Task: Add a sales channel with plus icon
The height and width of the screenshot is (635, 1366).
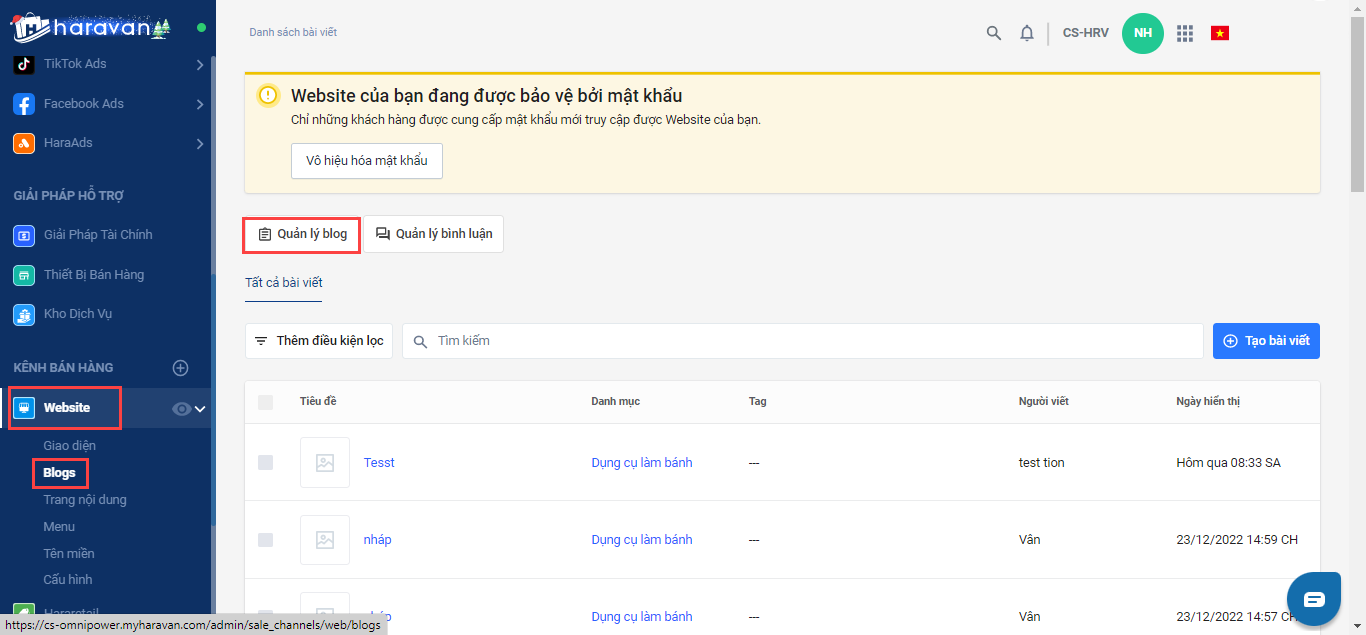Action: 181,368
